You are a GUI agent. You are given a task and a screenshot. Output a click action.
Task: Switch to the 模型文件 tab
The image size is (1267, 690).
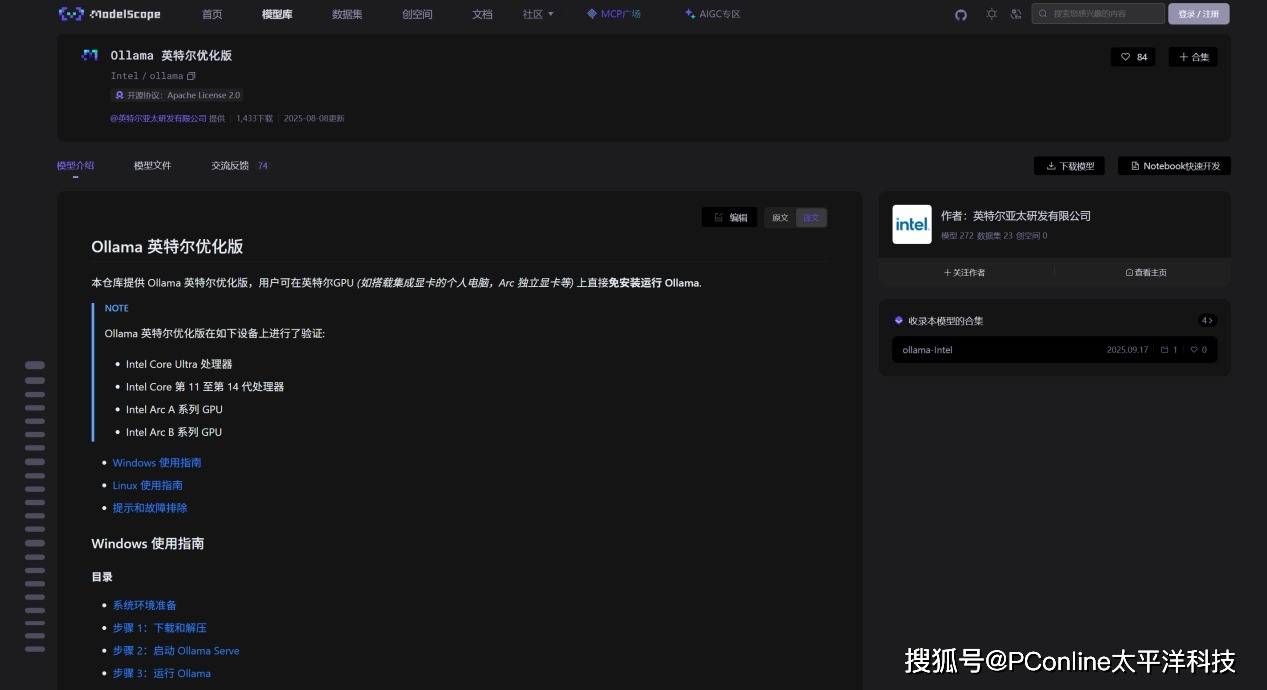point(152,165)
